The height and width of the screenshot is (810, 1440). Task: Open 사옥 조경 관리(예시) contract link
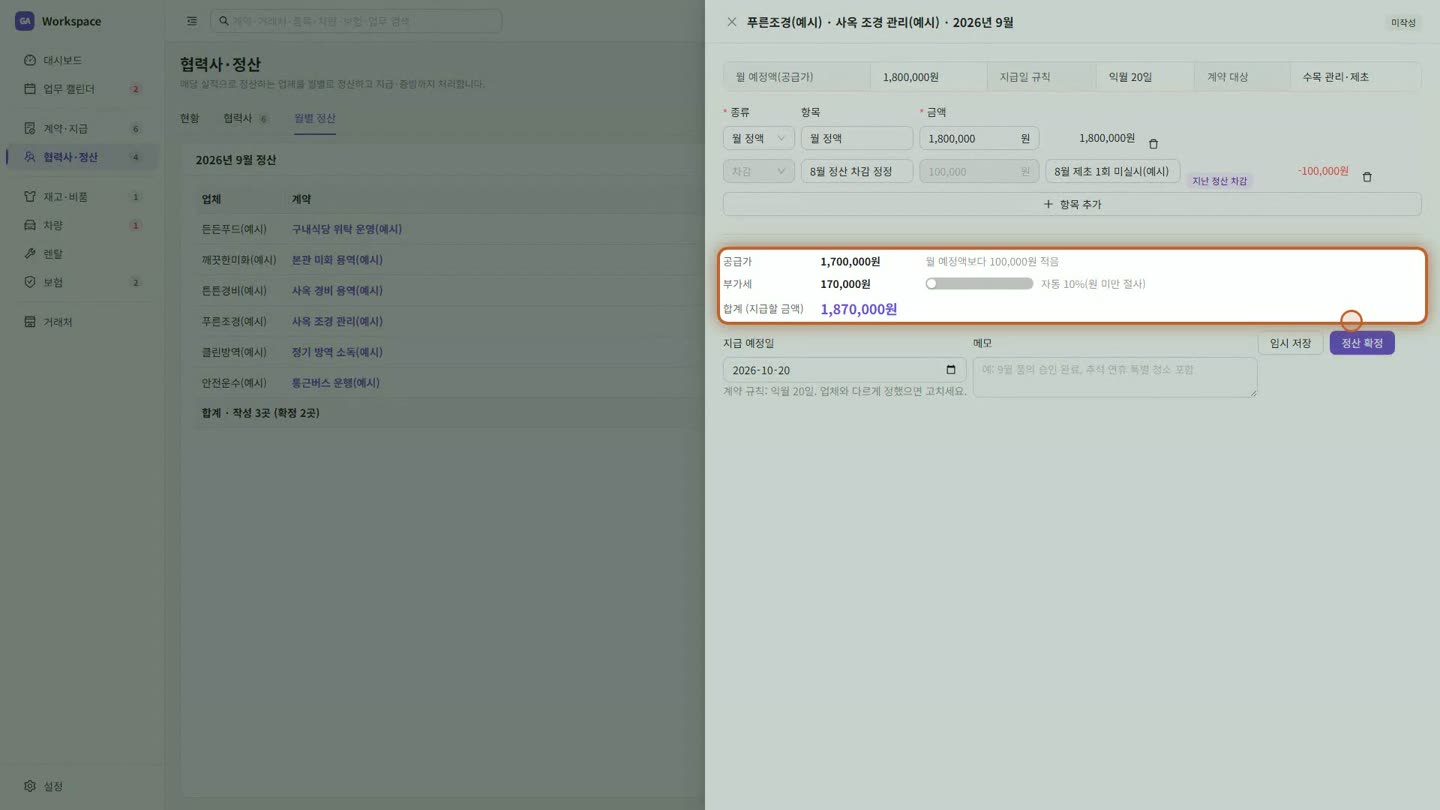click(x=337, y=322)
